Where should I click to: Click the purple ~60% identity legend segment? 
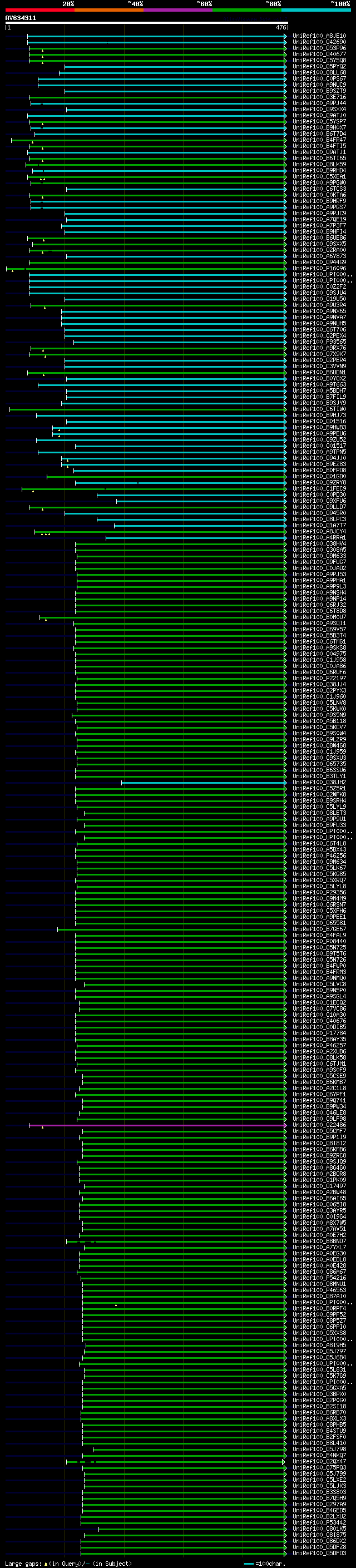click(x=179, y=10)
